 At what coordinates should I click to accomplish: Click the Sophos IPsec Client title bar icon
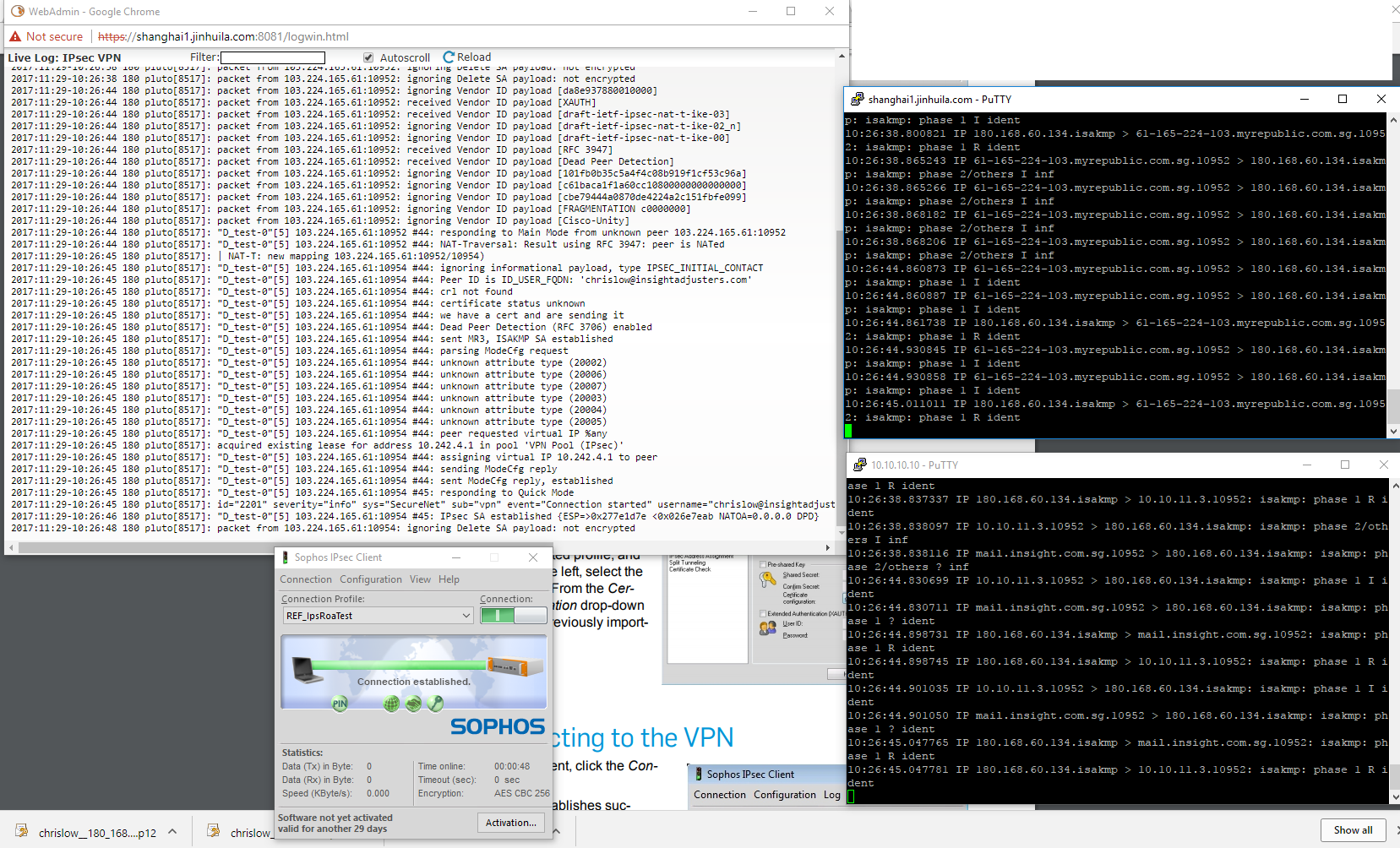tap(286, 557)
